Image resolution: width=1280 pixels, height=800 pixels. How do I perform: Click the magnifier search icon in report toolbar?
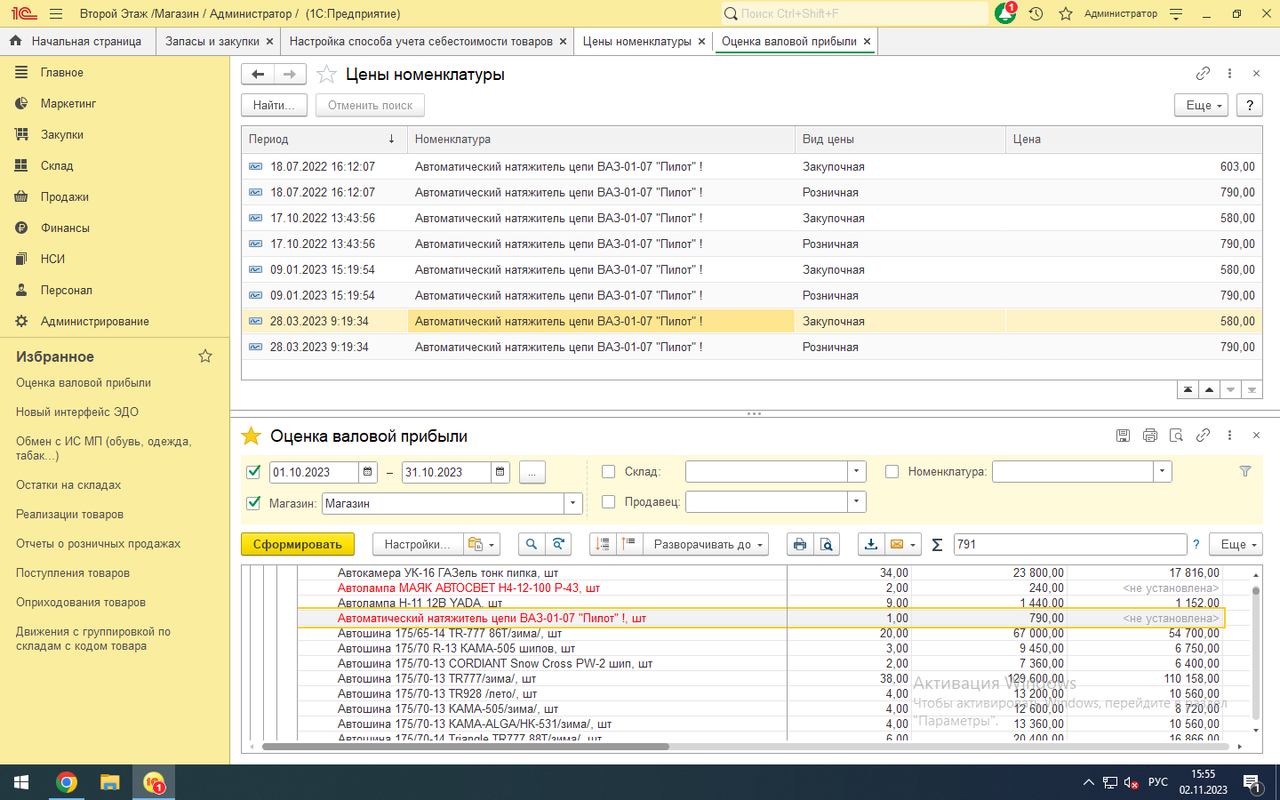tap(531, 544)
